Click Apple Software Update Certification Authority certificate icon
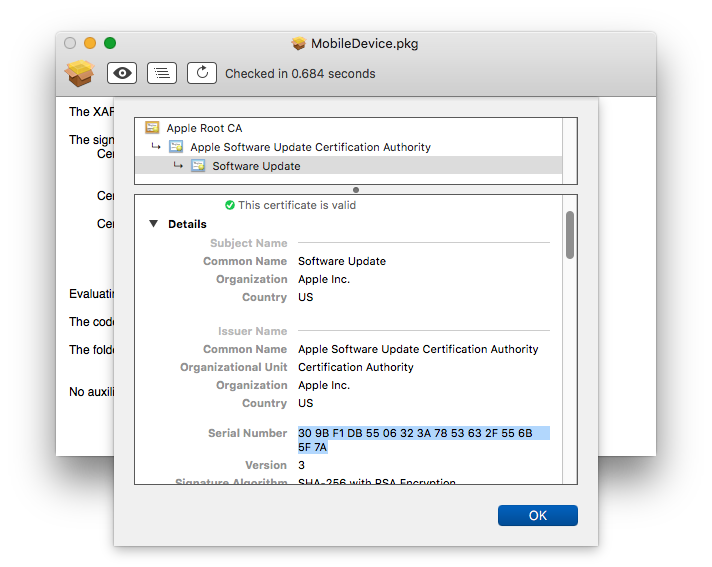This screenshot has width=712, height=567. click(176, 147)
